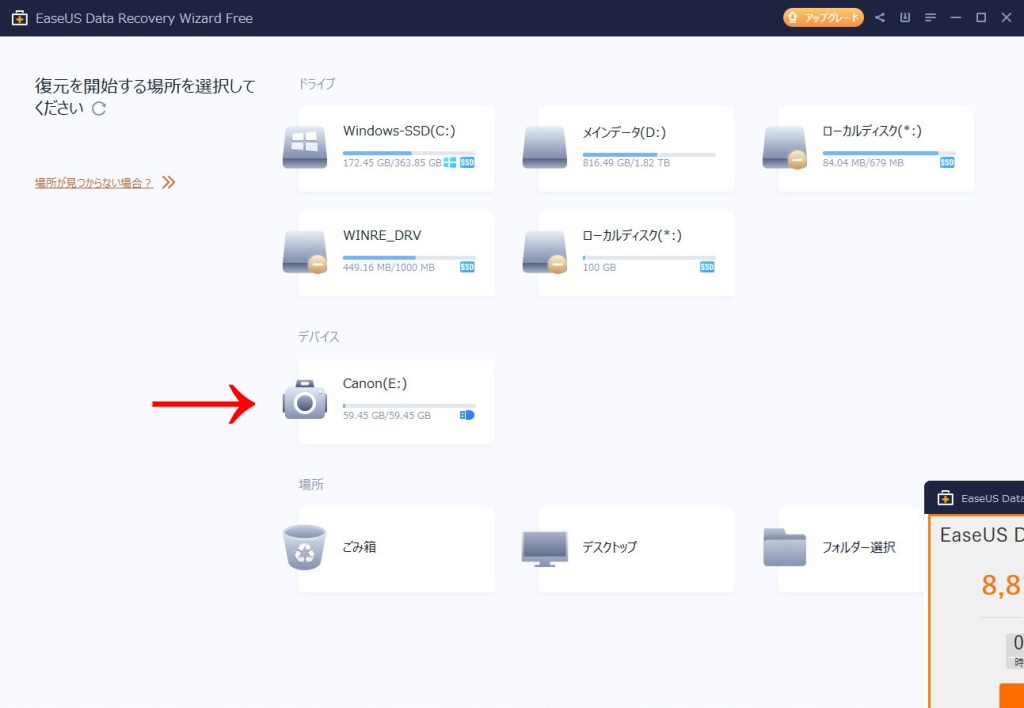Click the refresh icon beside the heading
The height and width of the screenshot is (708, 1024).
pyautogui.click(x=99, y=108)
